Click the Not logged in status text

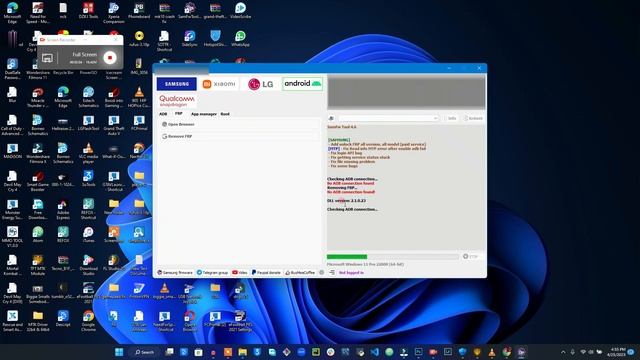coord(351,272)
